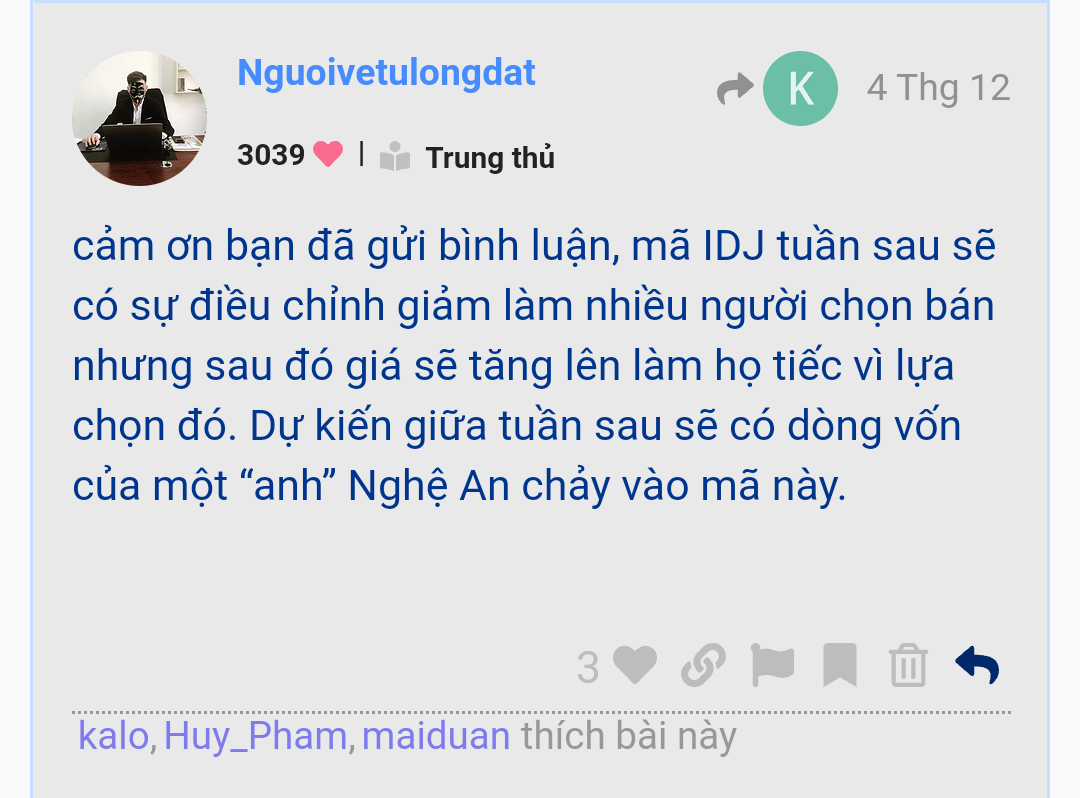Reply to the post with the blue arrow

pos(977,665)
